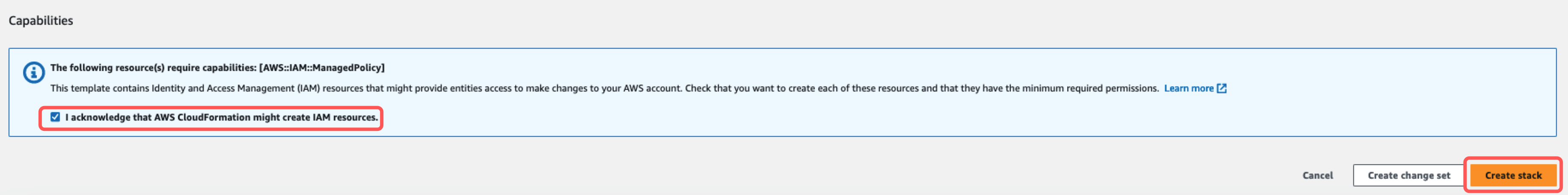Viewport: 1568px width, 195px height.
Task: Click empty area inside the blue info alert box
Action: 913,118
